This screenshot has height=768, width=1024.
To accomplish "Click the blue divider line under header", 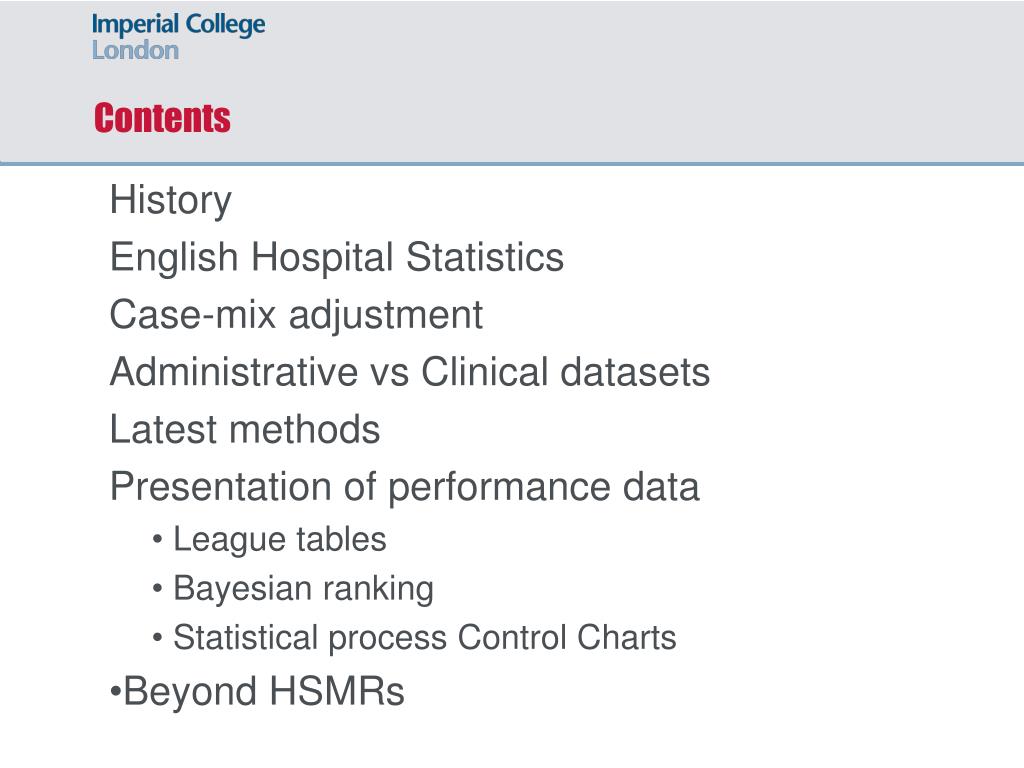I will 512,163.
